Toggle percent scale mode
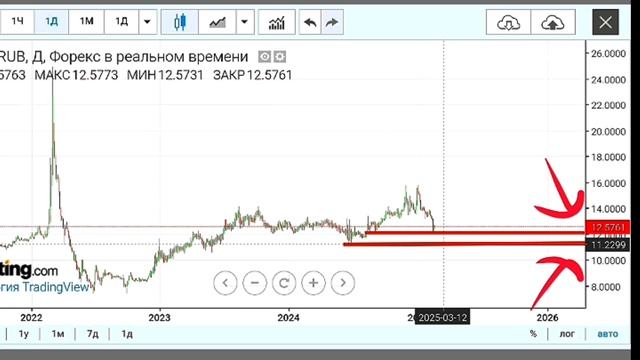640x360 pixels. (533, 334)
